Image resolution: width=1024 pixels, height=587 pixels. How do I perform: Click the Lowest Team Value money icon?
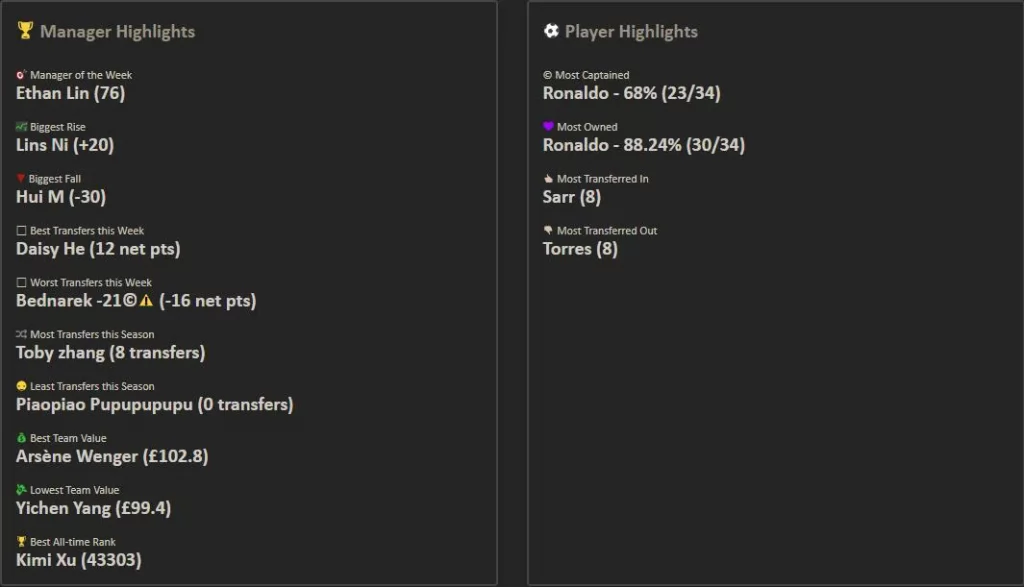click(x=21, y=490)
